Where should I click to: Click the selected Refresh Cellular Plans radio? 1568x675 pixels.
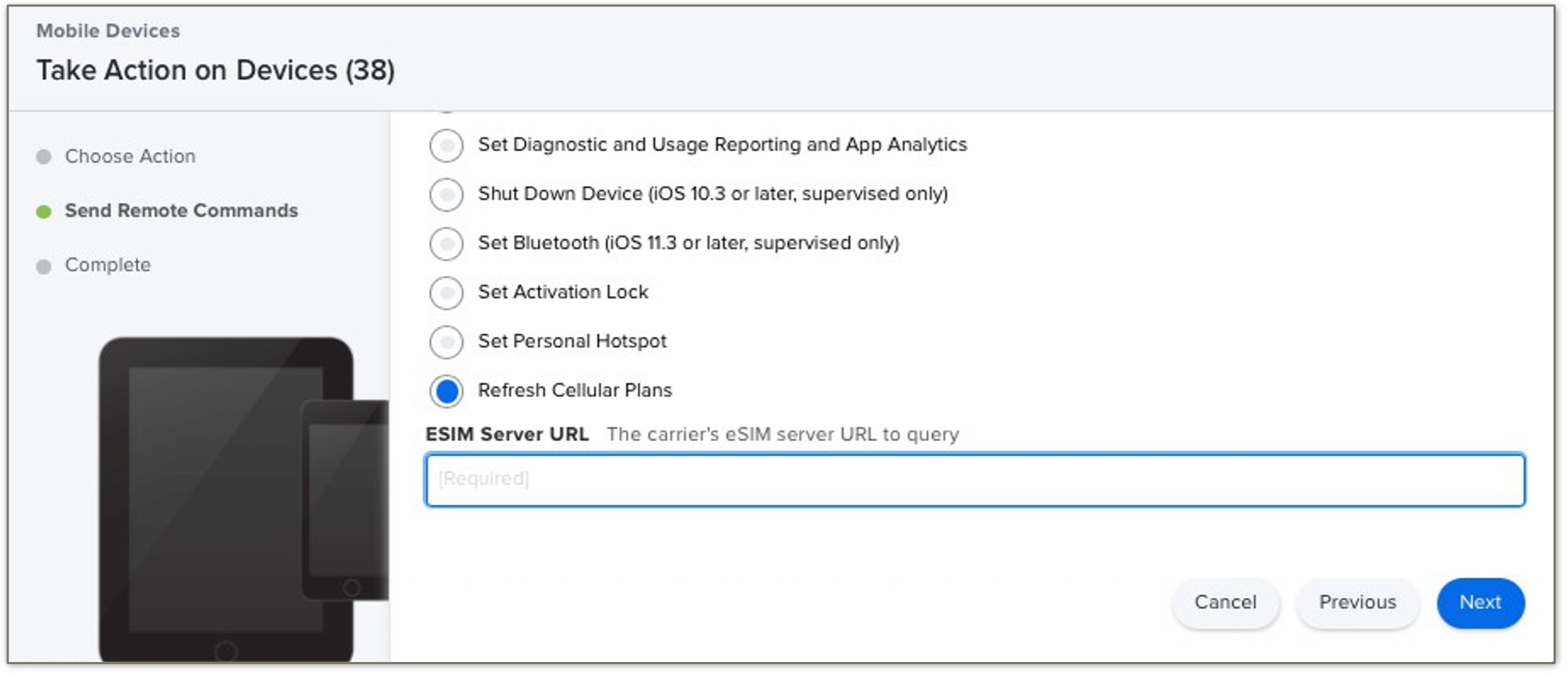tap(446, 391)
